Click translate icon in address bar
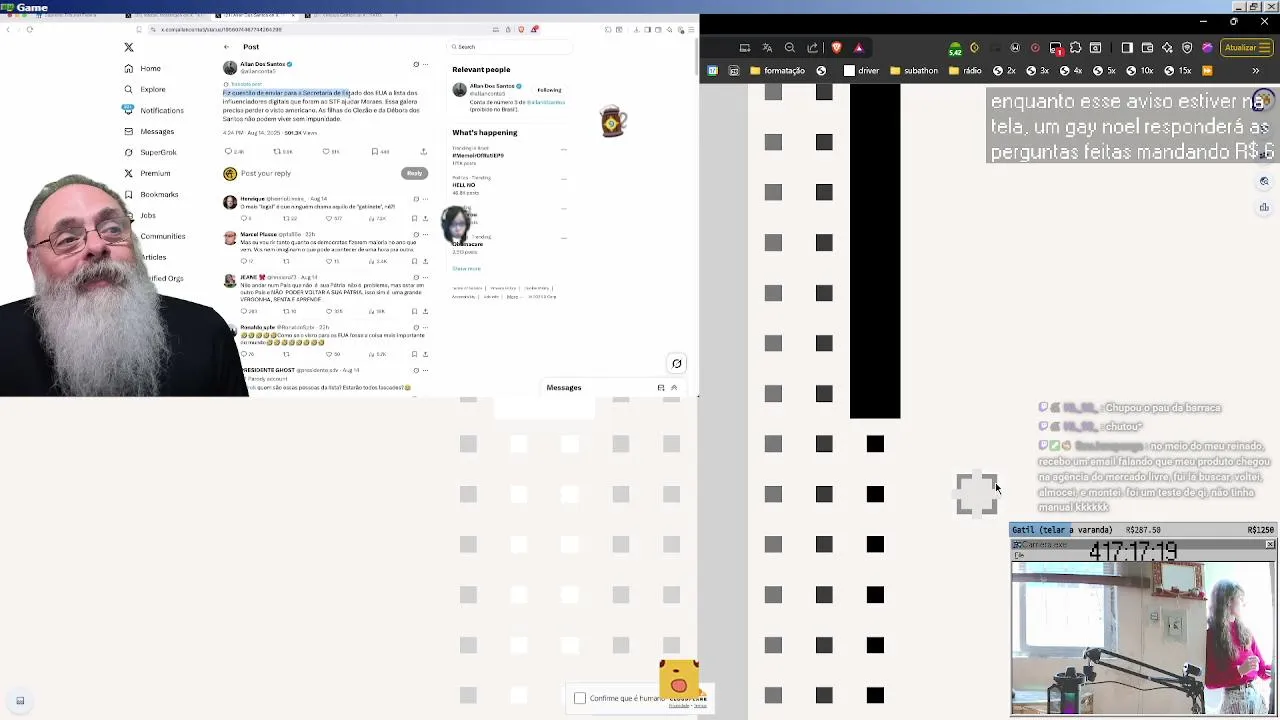 pyautogui.click(x=767, y=47)
